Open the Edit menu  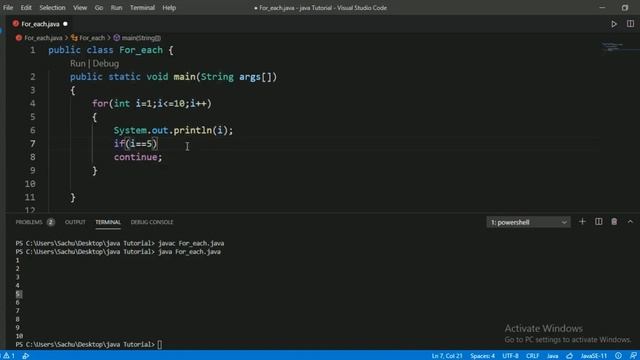26,8
